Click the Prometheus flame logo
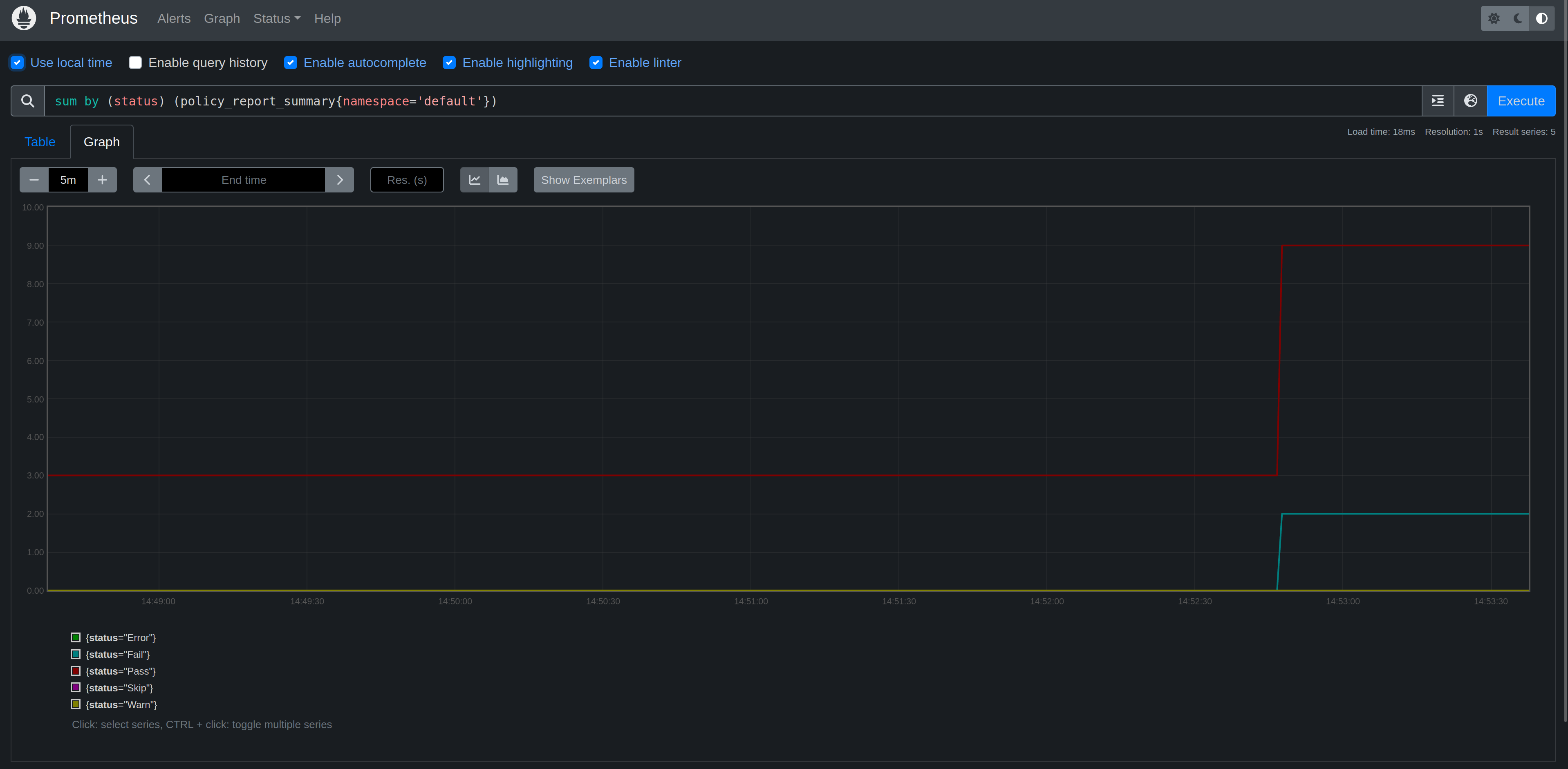The height and width of the screenshot is (769, 1568). (x=24, y=18)
